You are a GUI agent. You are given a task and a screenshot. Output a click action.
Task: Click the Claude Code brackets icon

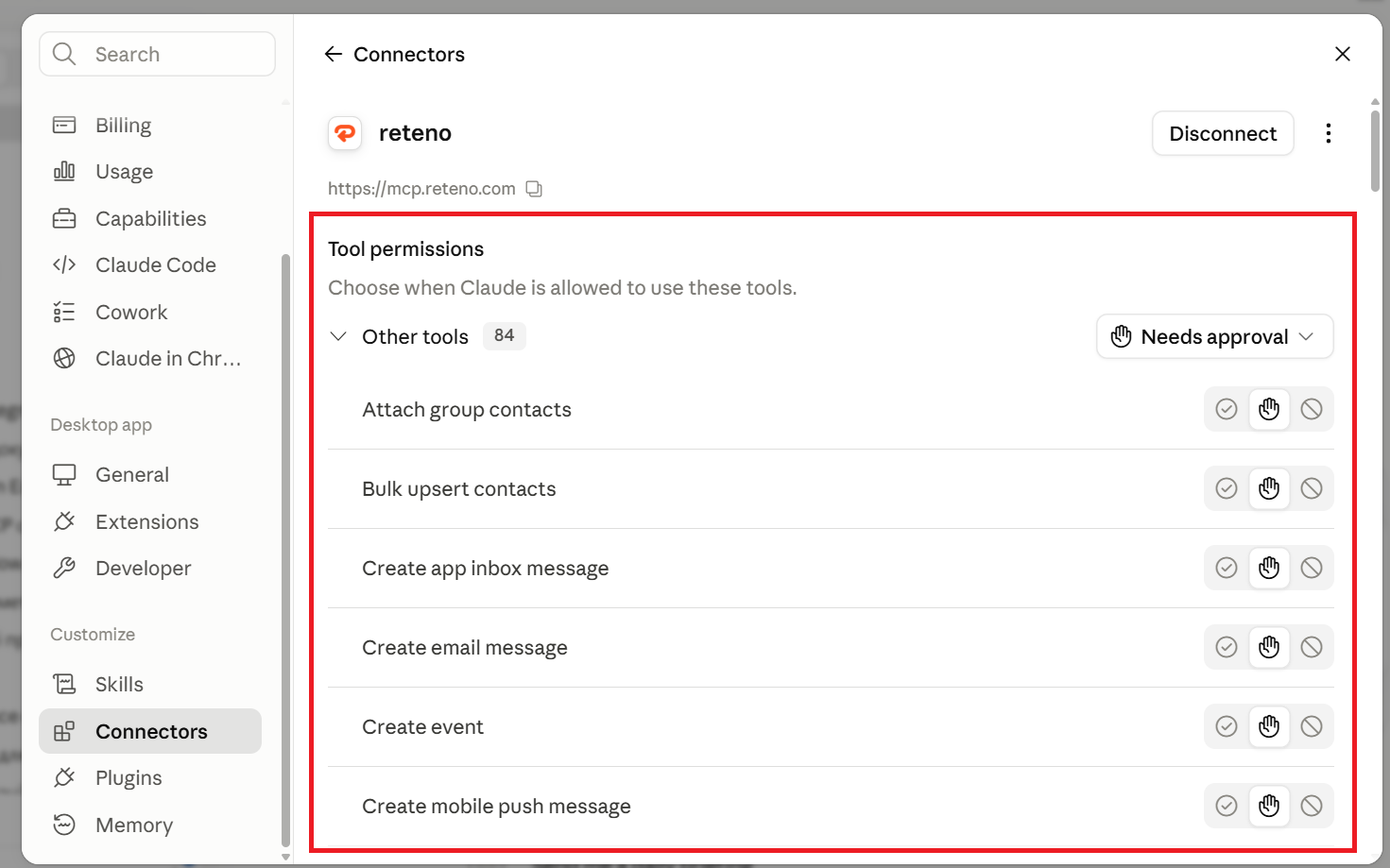[x=64, y=264]
